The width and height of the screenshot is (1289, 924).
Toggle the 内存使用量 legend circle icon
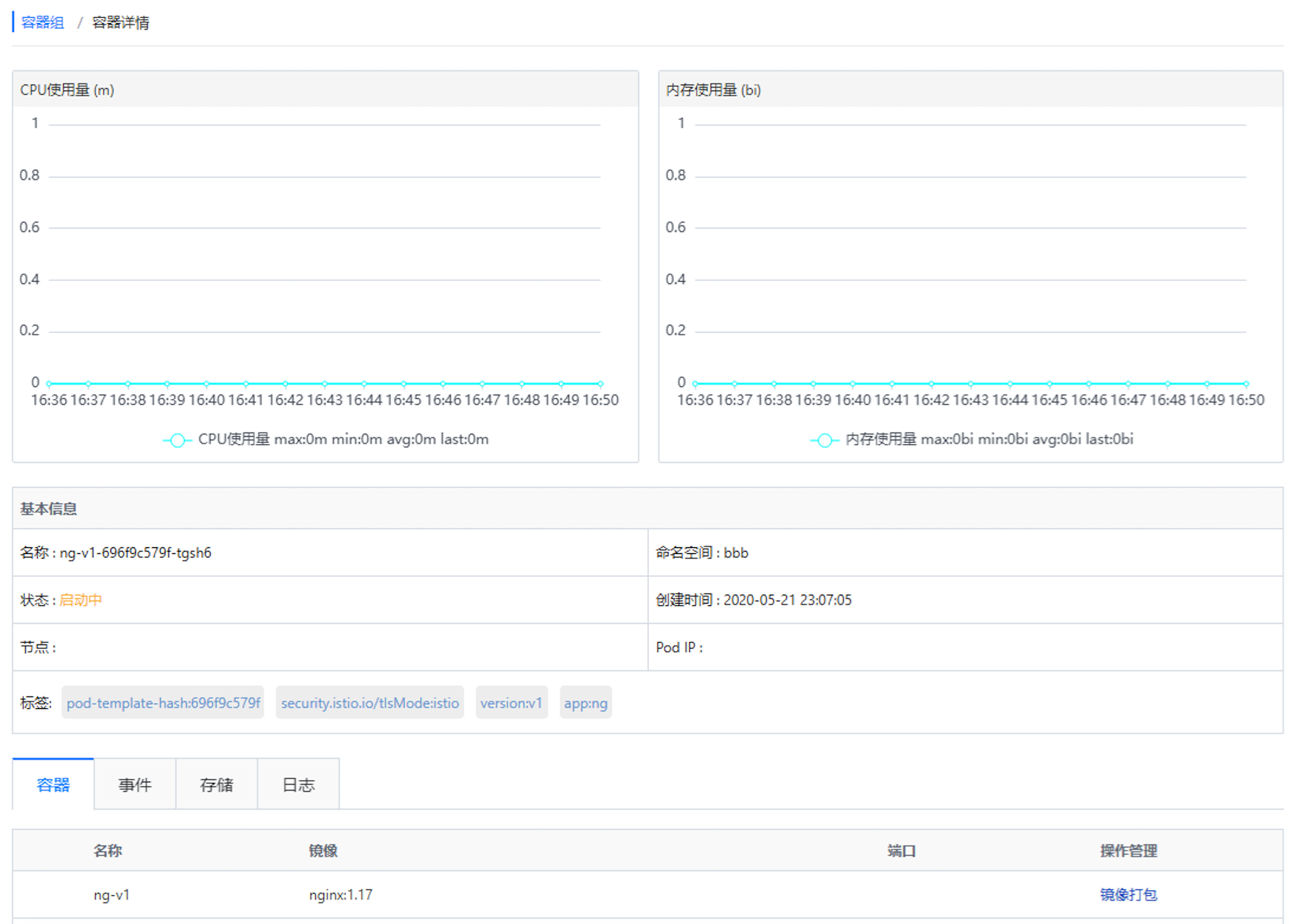coord(824,440)
